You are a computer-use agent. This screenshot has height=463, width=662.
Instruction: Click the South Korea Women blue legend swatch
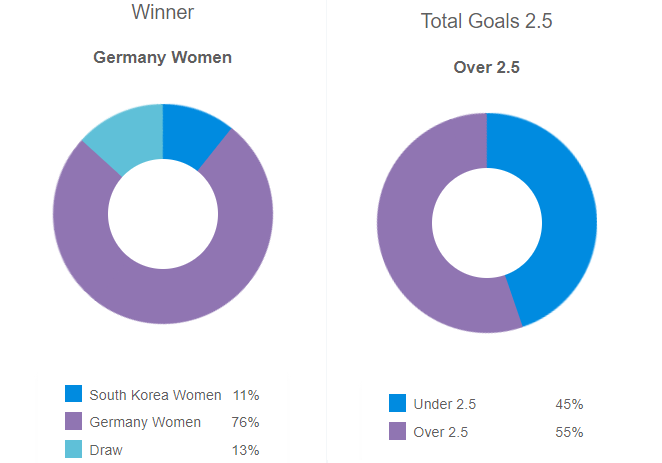pyautogui.click(x=73, y=394)
